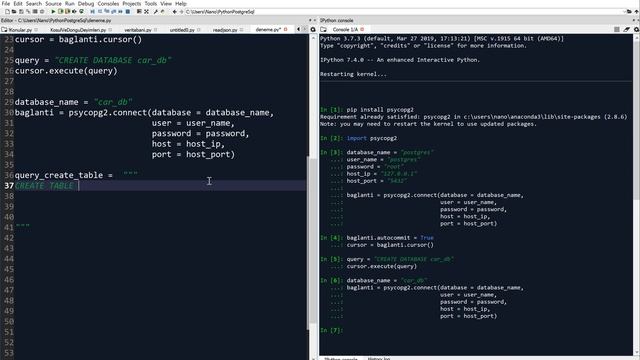Continue debugger execution

[120, 12]
